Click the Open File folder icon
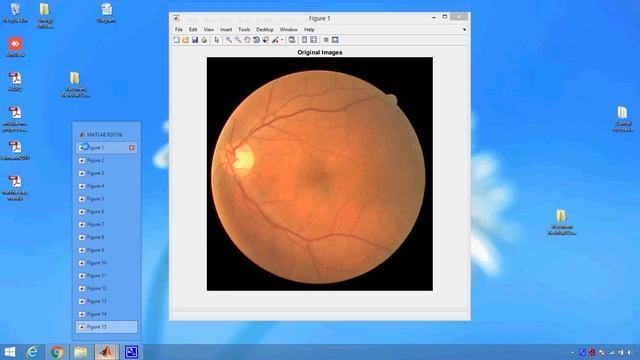This screenshot has width=640, height=360. click(185, 40)
